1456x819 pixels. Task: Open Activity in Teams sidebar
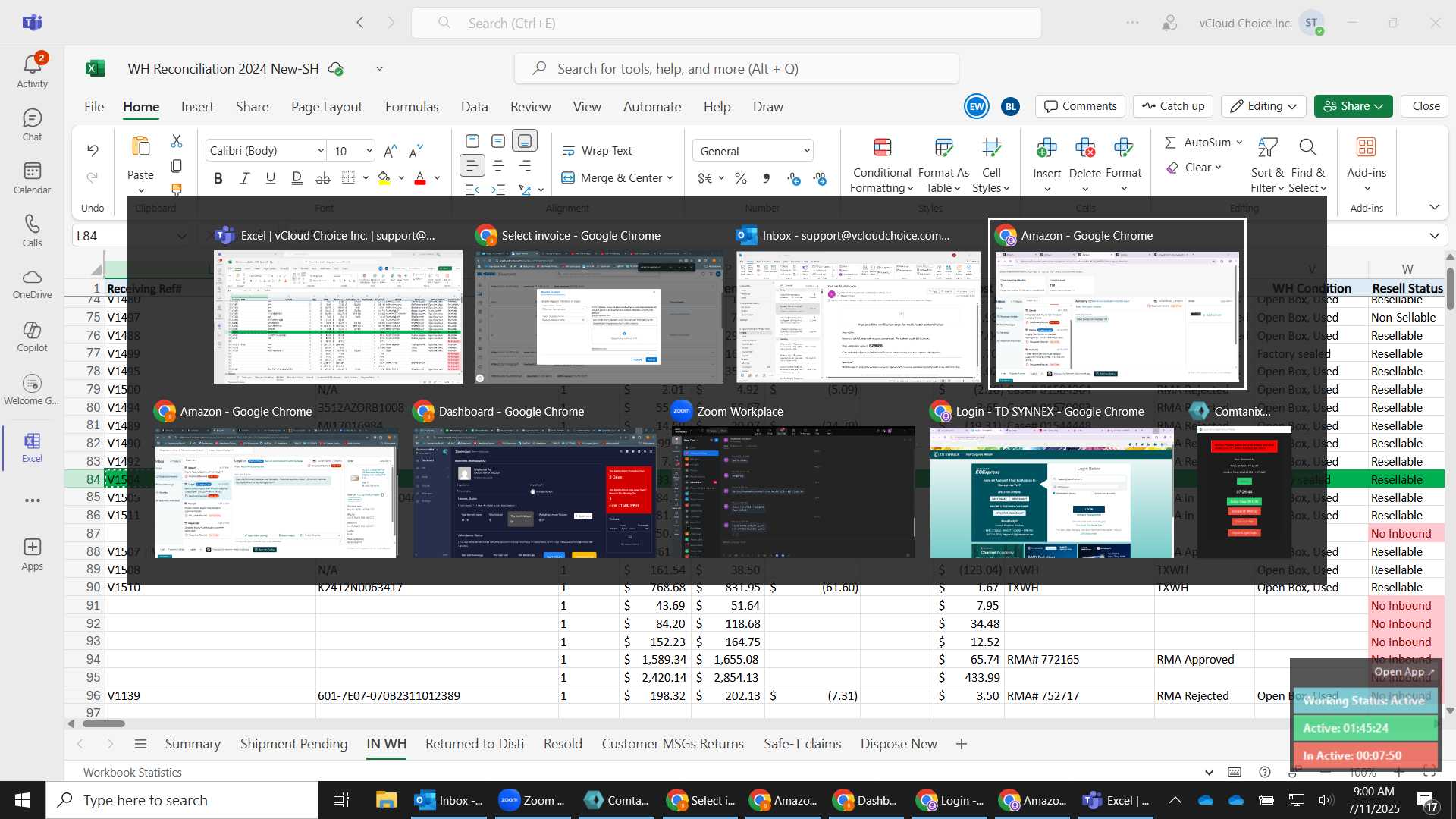[32, 71]
